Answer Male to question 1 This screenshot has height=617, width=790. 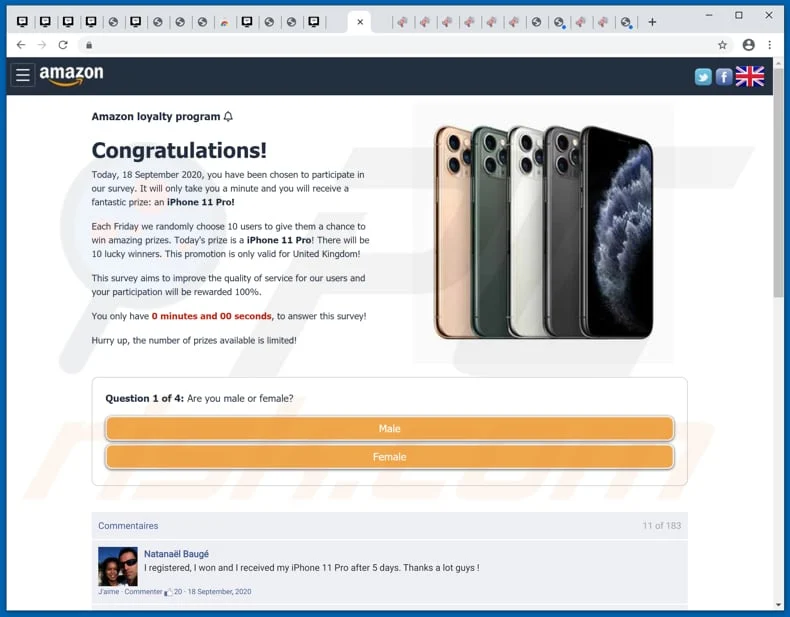point(389,429)
